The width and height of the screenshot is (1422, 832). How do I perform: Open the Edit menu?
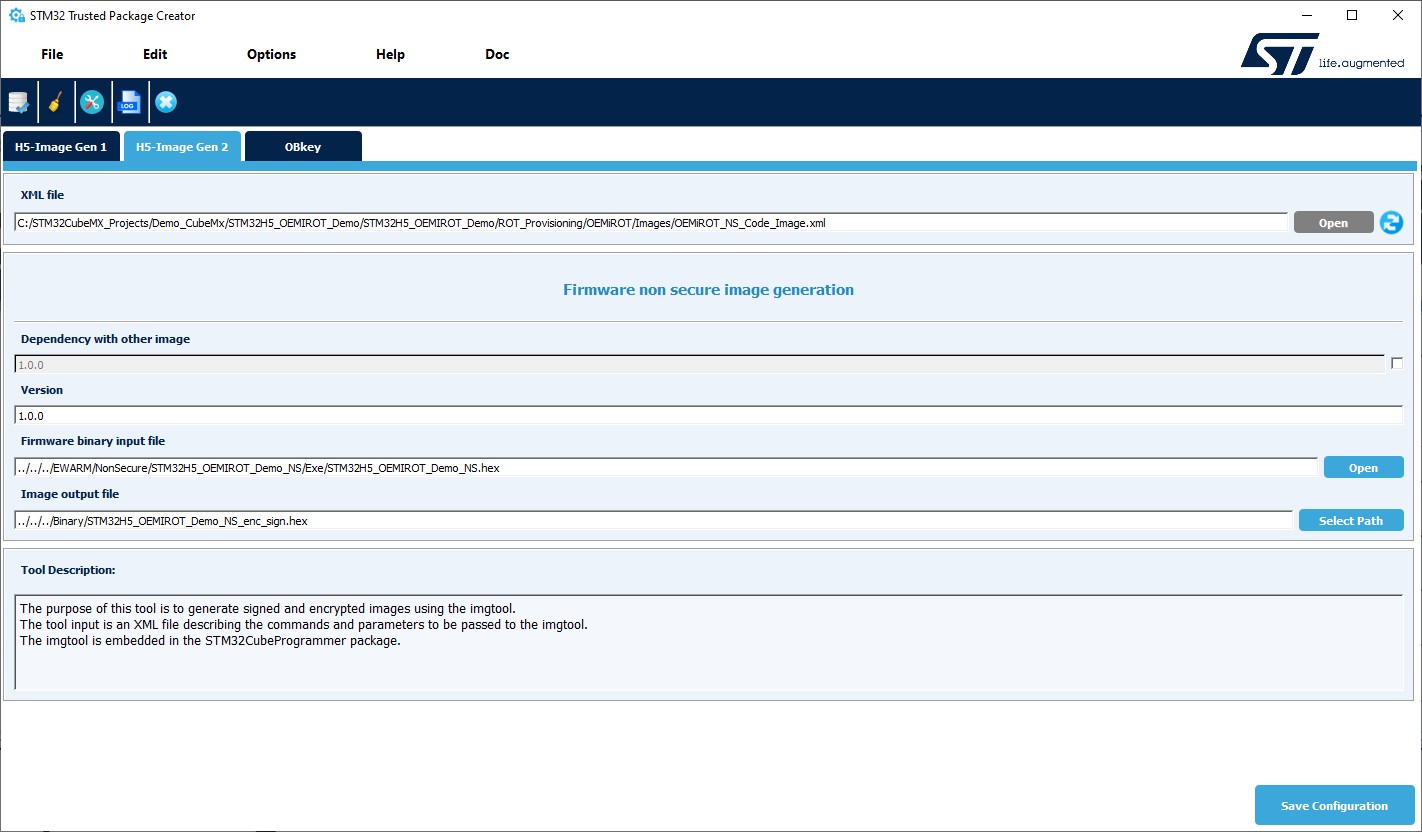(x=155, y=54)
